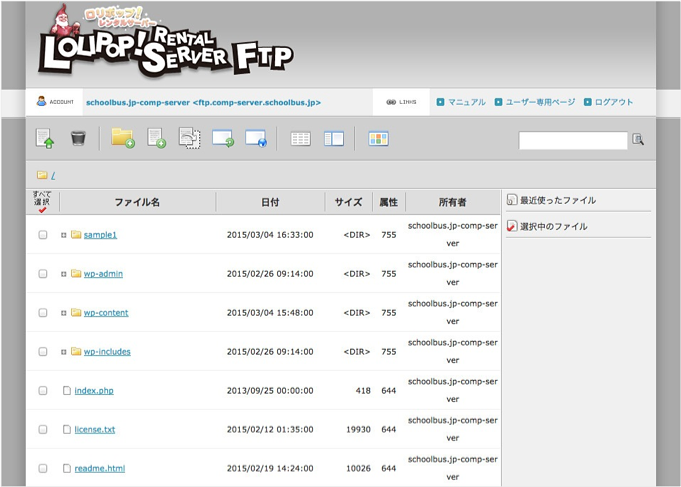
Task: Tick the readme.html row checkbox
Action: pos(43,468)
